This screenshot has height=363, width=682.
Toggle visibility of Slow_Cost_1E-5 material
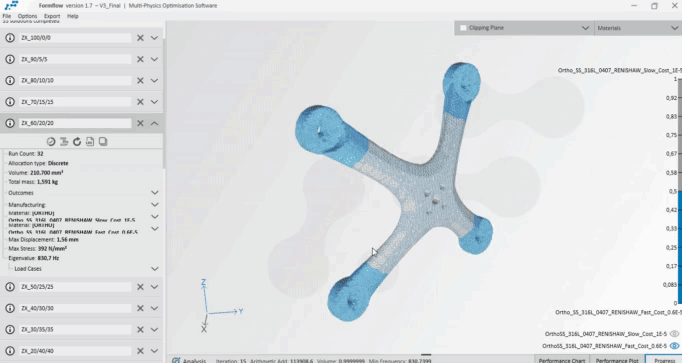tap(674, 334)
